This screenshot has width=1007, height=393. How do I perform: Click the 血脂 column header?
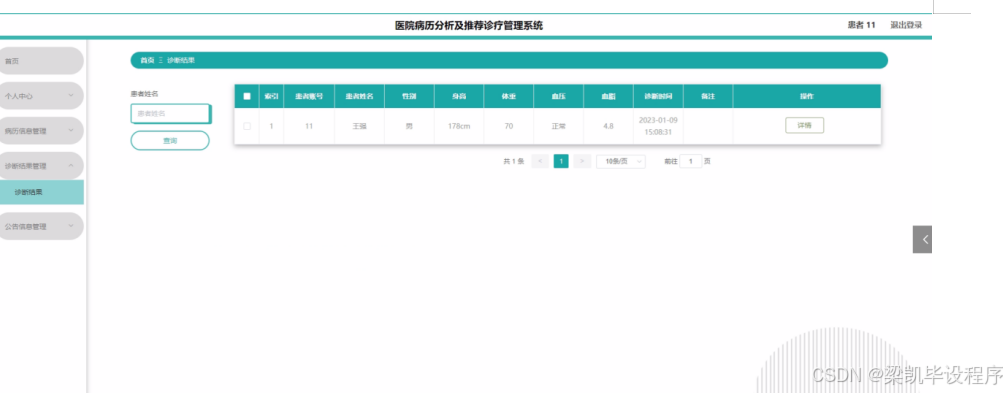point(608,96)
